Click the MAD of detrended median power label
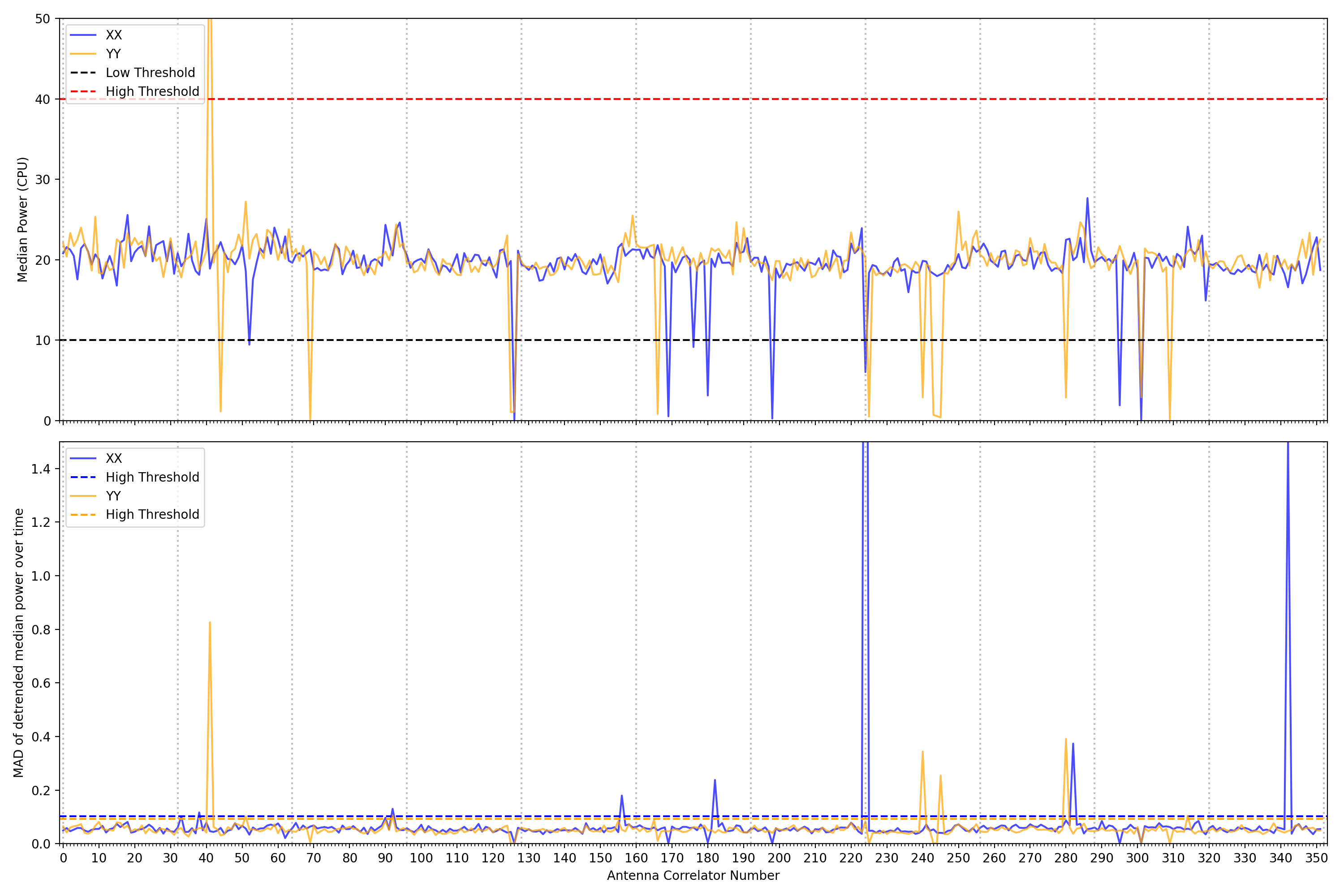This screenshot has height=896, width=1344. point(18,642)
